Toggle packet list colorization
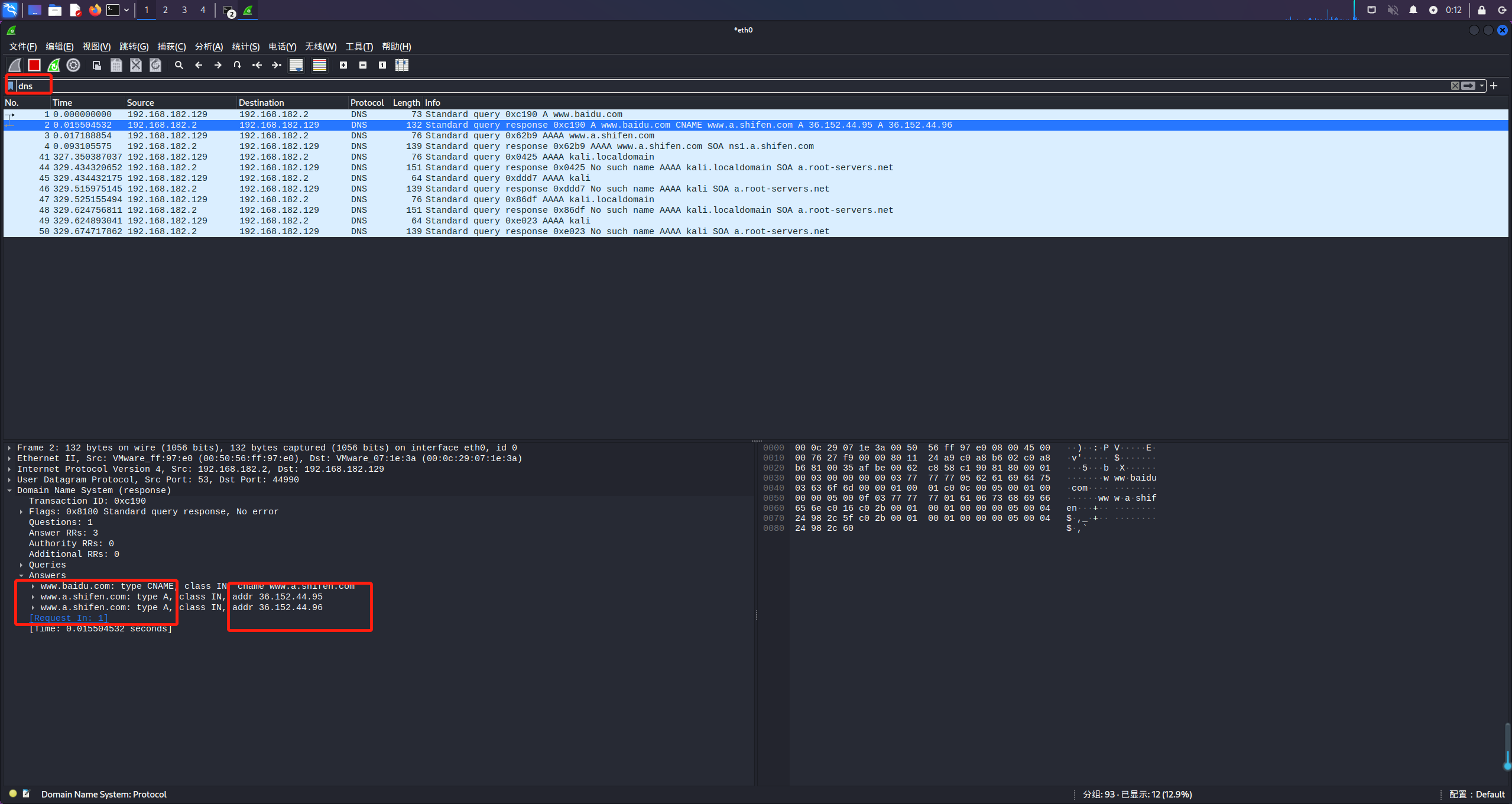 [x=320, y=65]
